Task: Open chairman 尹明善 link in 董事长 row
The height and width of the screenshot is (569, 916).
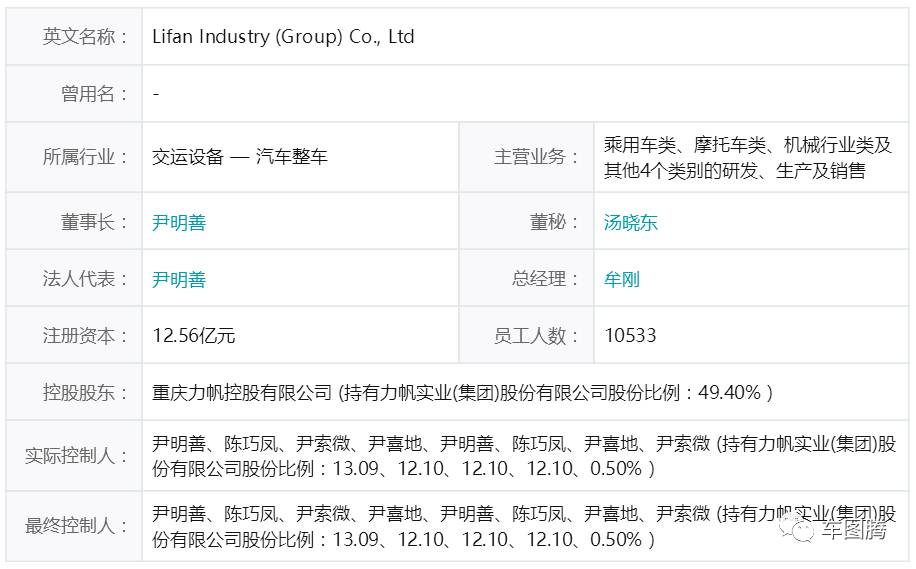Action: 179,222
